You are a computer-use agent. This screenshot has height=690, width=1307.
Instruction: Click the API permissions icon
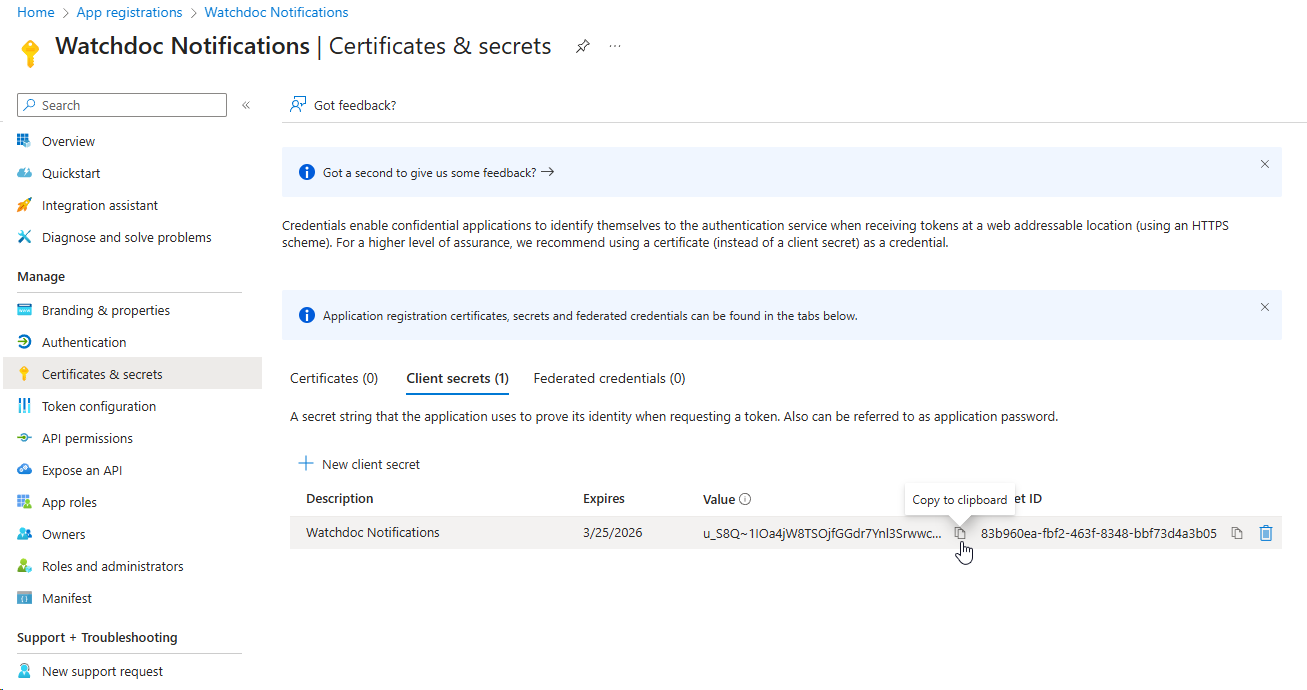coord(25,438)
